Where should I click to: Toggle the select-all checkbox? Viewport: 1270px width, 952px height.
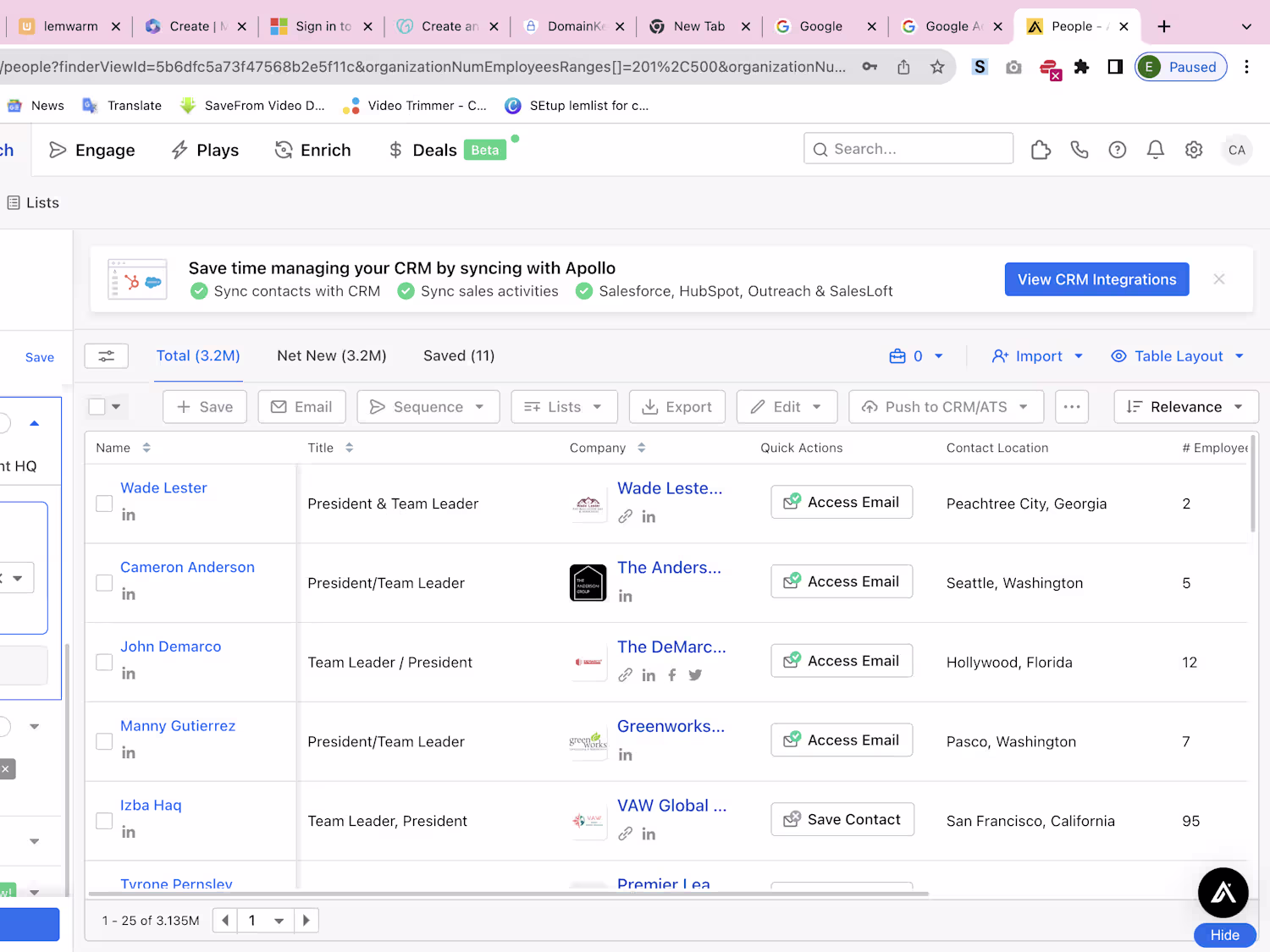point(97,407)
